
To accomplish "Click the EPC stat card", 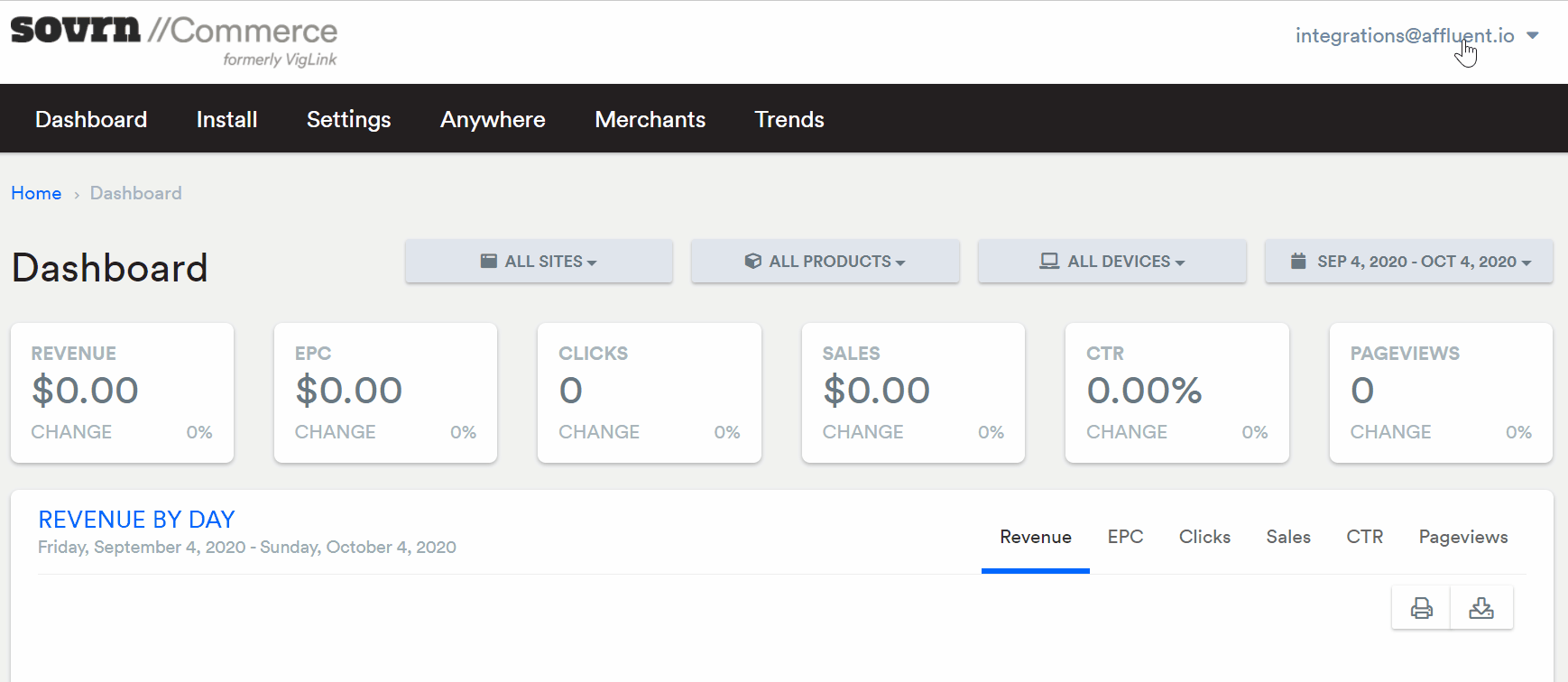I will click(385, 393).
